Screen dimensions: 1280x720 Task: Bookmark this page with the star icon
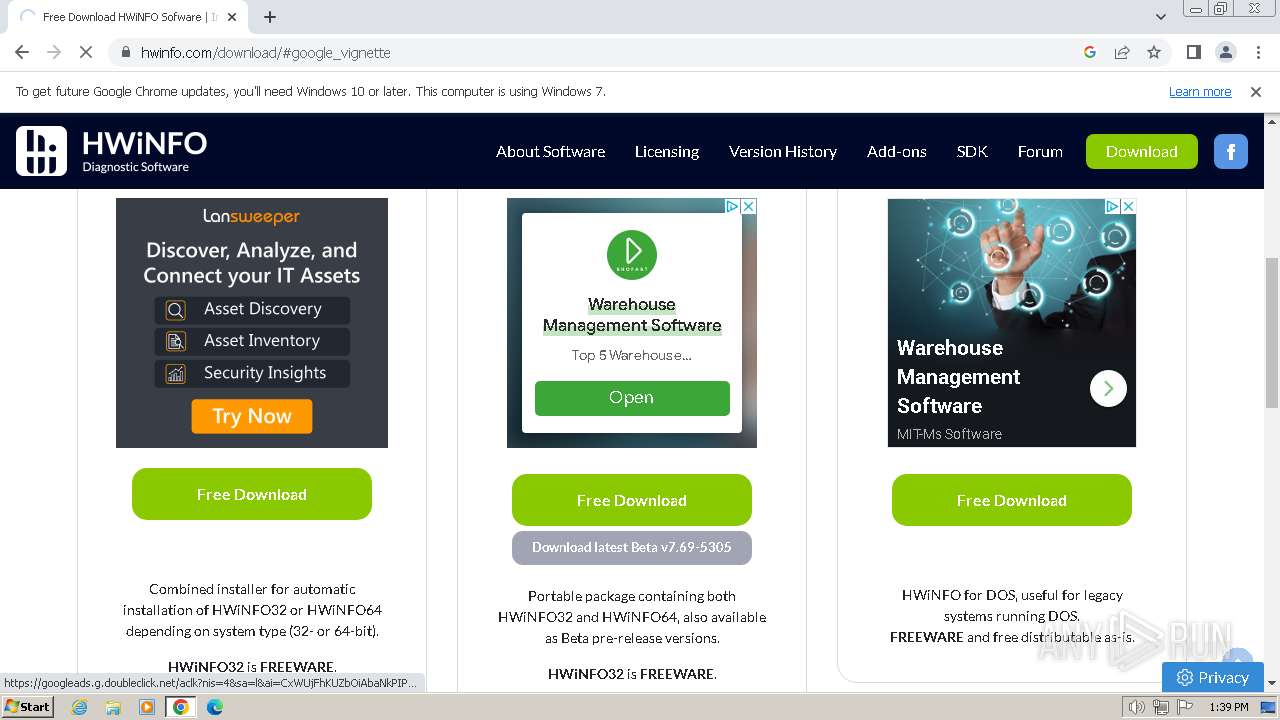1154,52
